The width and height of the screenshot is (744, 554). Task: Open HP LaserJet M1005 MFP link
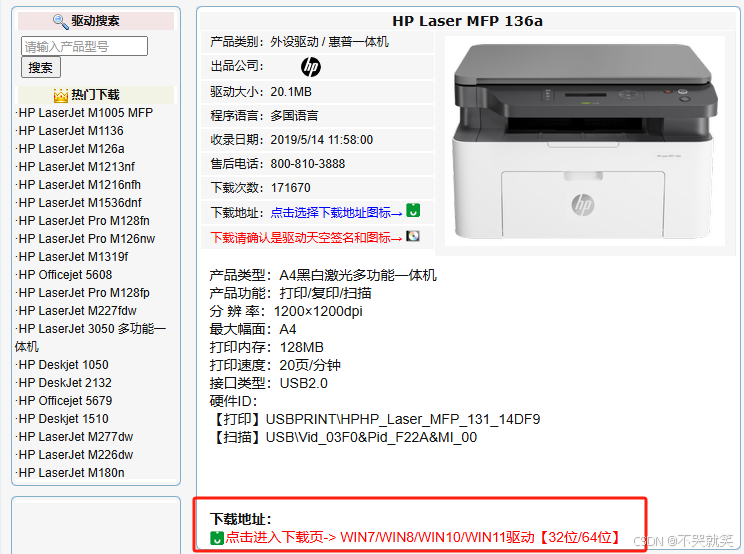(x=85, y=113)
